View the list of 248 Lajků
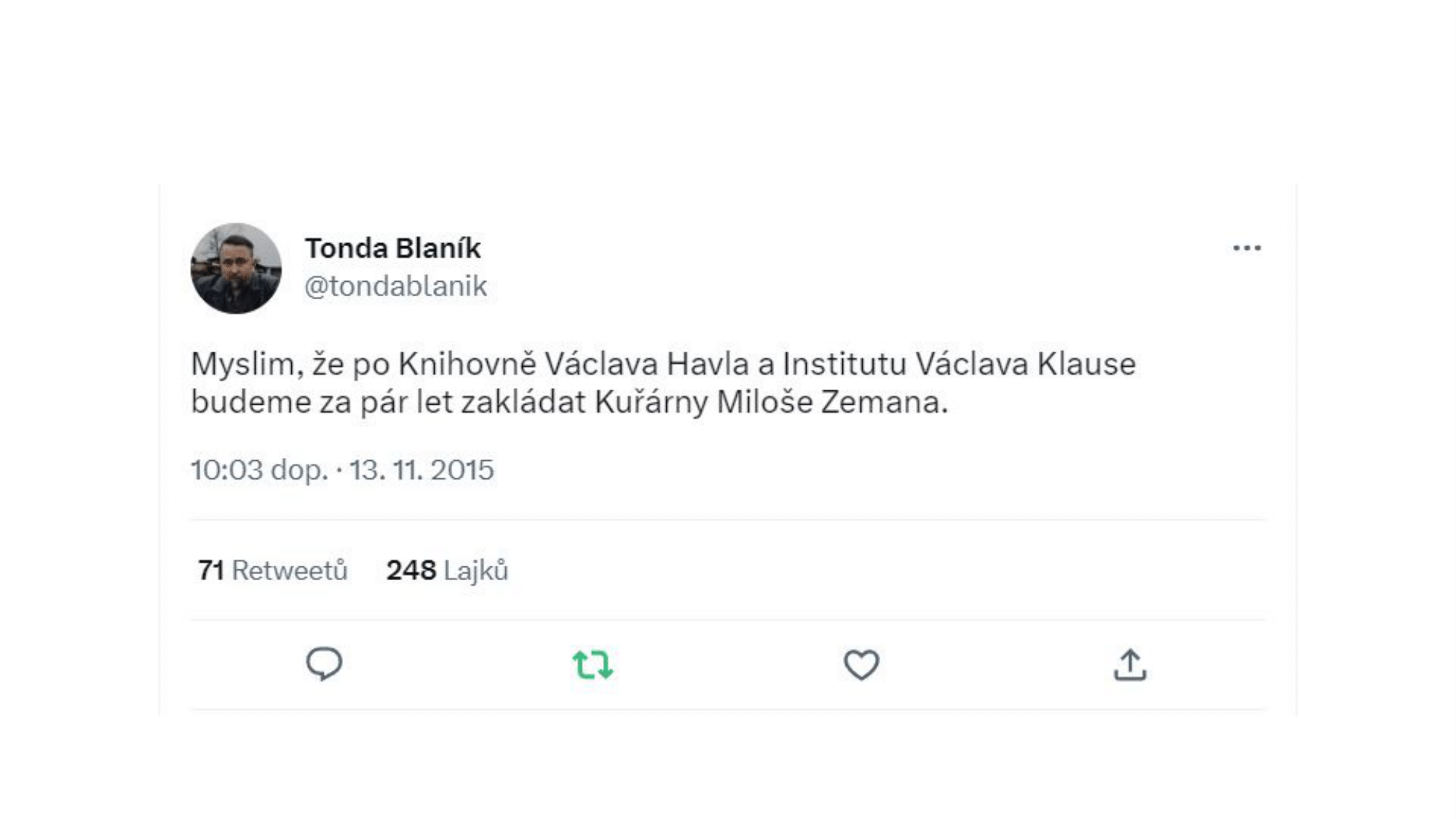 [x=447, y=570]
